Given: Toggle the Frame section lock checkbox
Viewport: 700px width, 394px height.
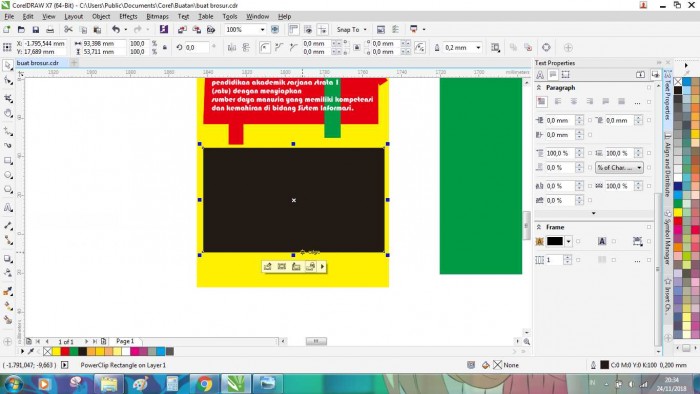Looking at the screenshot, I should pos(649,227).
